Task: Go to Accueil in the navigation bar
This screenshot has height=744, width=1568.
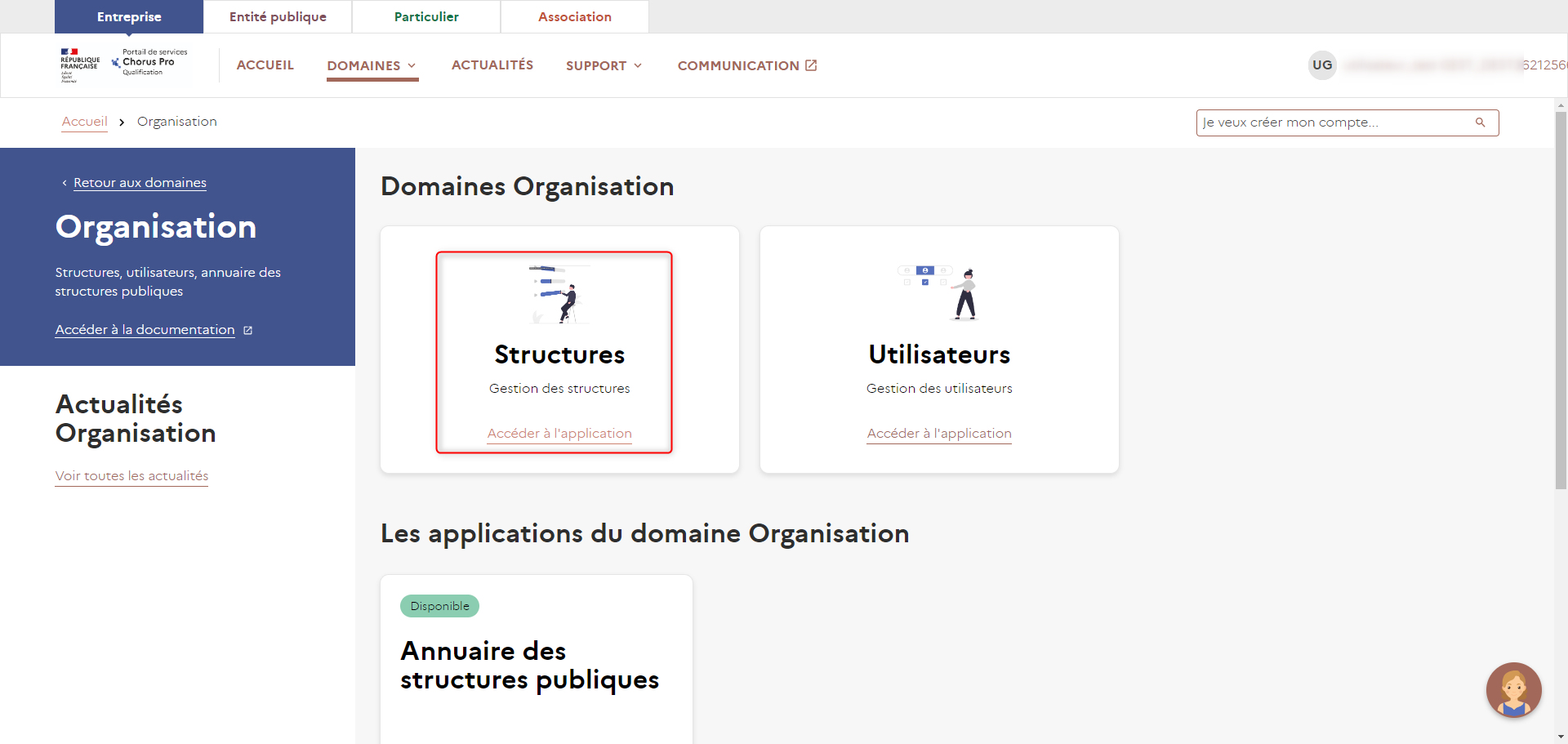Action: pyautogui.click(x=265, y=65)
